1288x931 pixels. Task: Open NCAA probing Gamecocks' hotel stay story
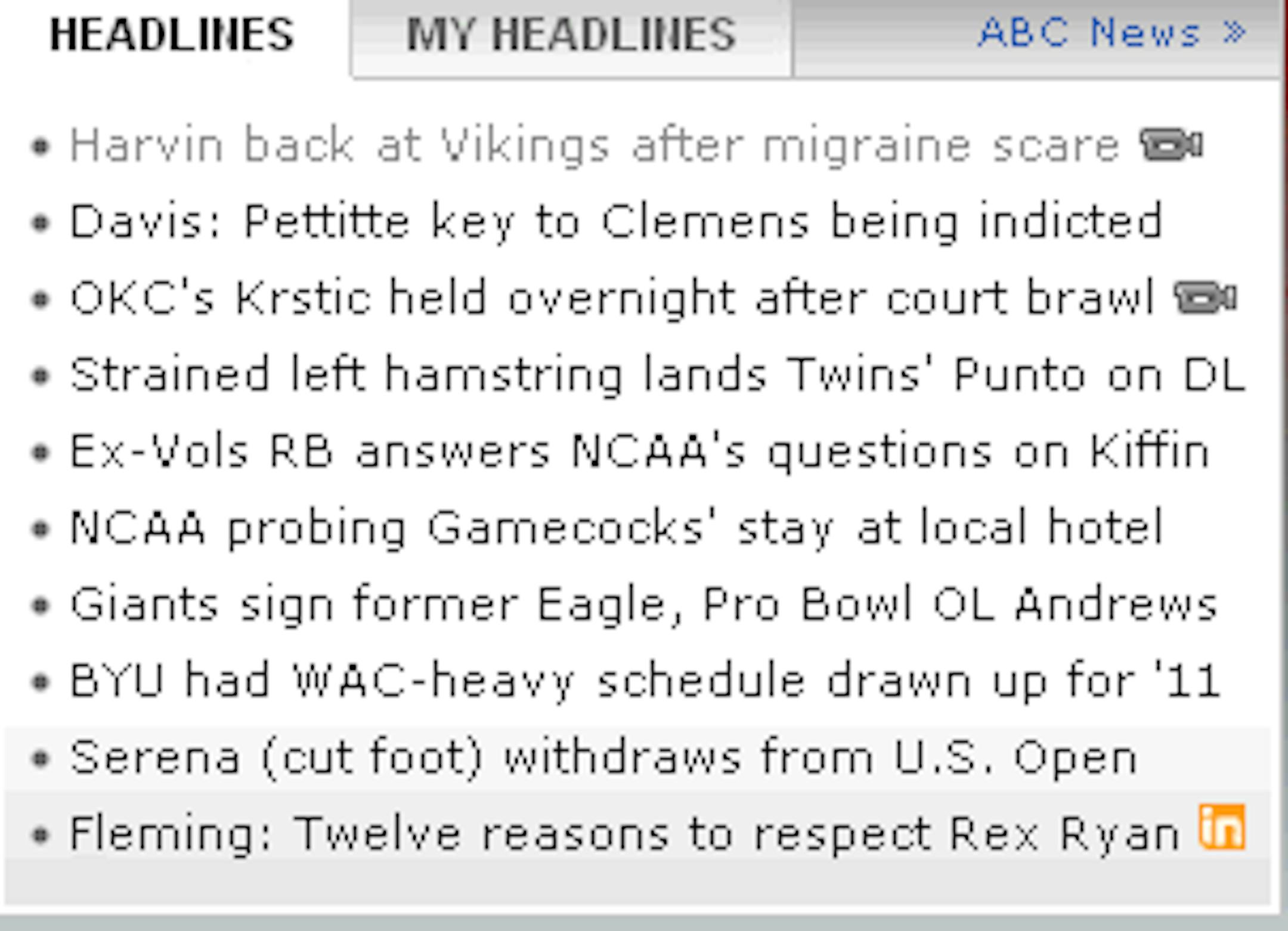pos(617,528)
